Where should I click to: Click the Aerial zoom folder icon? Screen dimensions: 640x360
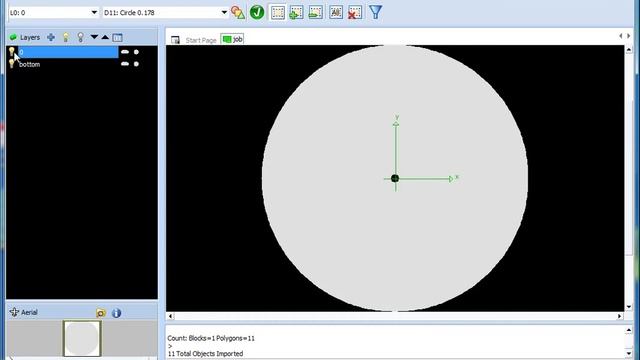click(101, 313)
